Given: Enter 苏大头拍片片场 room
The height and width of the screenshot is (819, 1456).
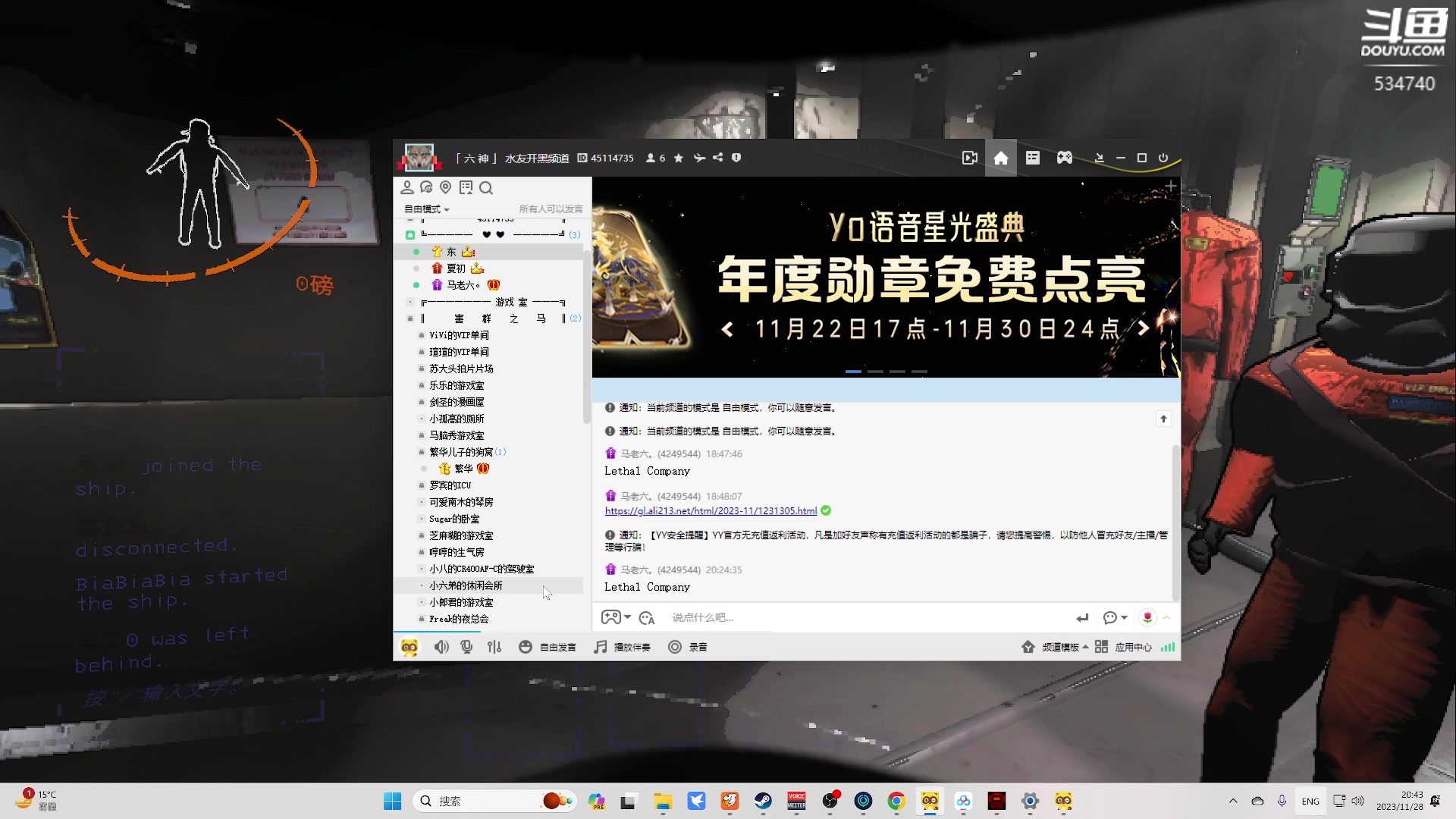Looking at the screenshot, I should tap(461, 369).
